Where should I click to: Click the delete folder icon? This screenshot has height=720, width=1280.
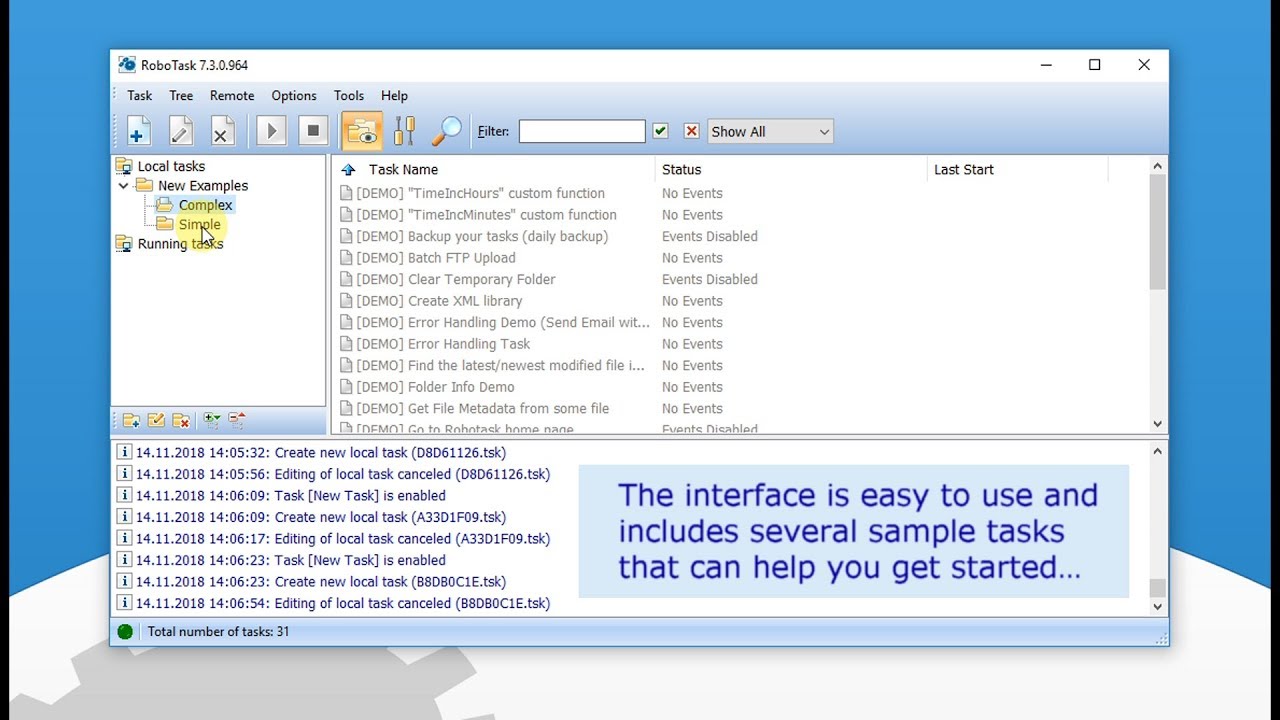tap(181, 421)
